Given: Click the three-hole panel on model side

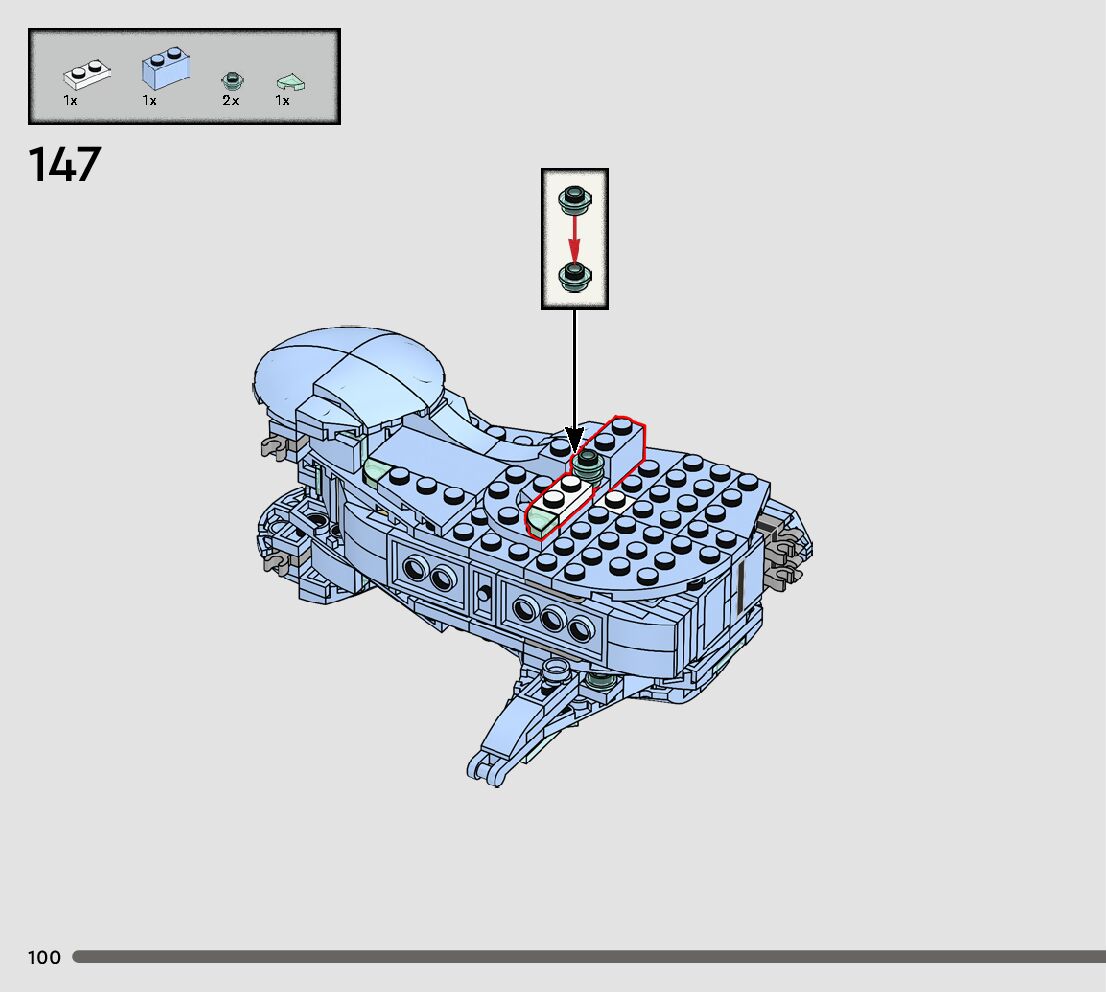Looking at the screenshot, I should click(551, 619).
